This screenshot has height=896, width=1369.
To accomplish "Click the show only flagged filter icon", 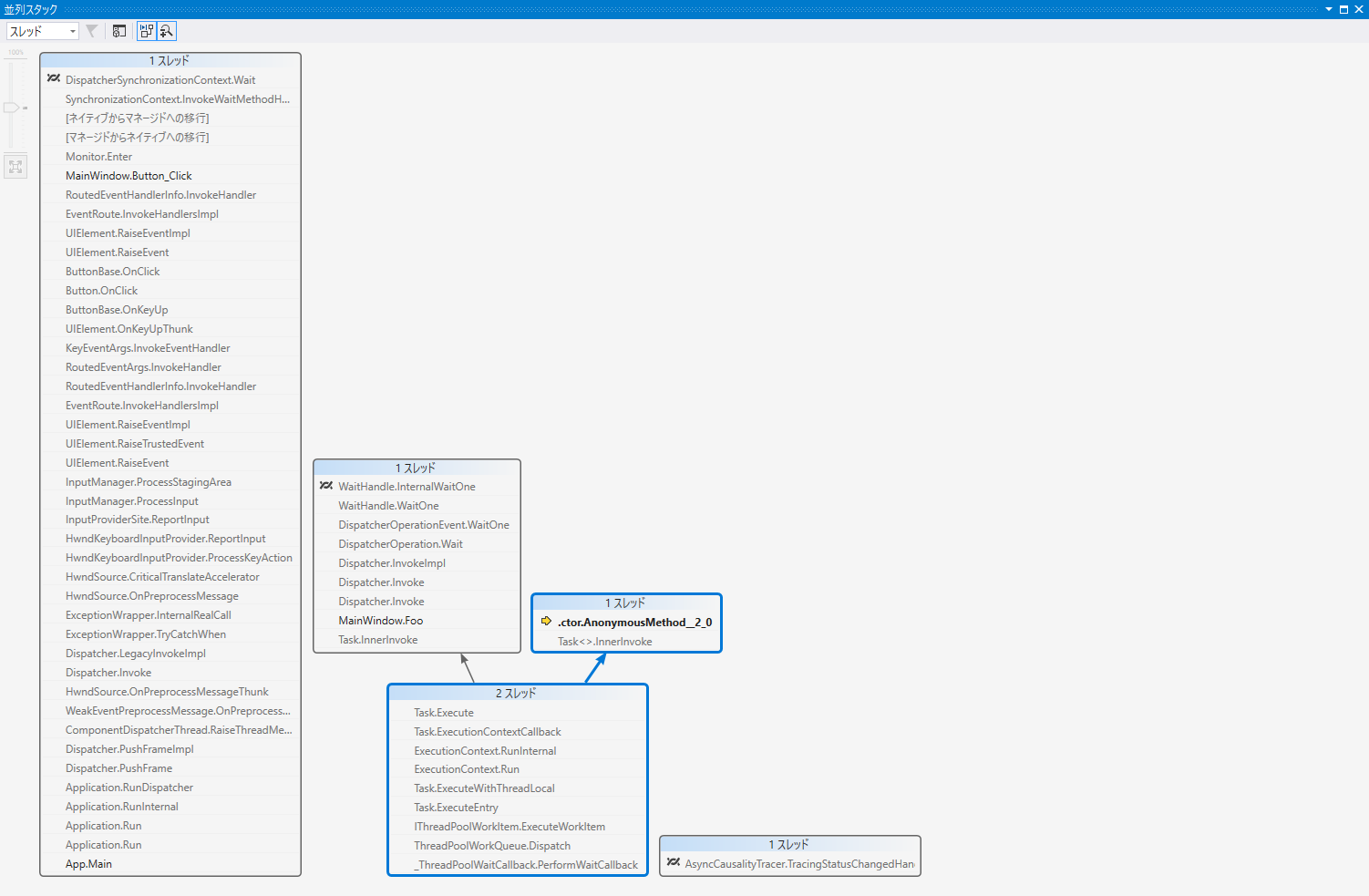I will click(x=91, y=31).
